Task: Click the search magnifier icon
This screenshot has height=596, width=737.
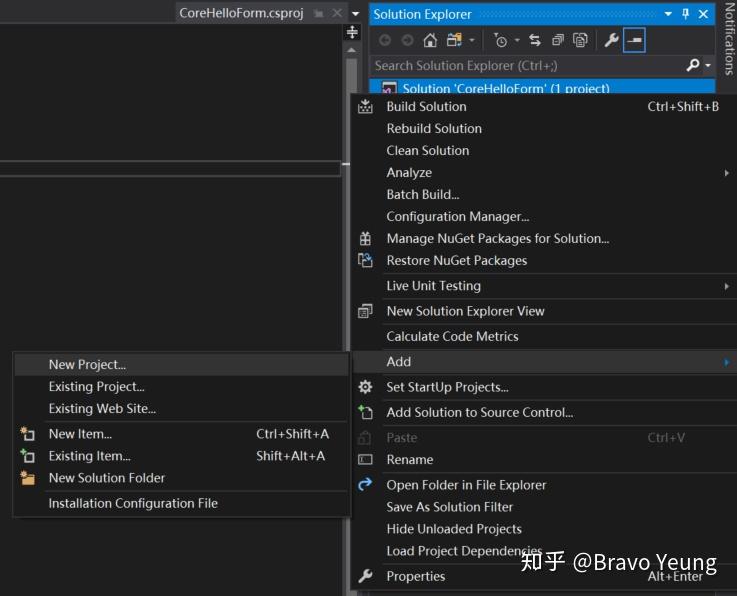Action: tap(692, 65)
